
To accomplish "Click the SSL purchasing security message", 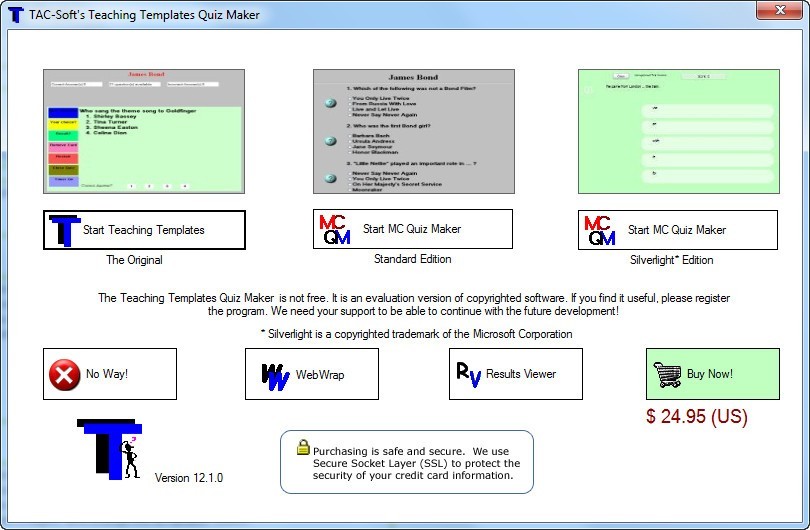I will coord(416,463).
